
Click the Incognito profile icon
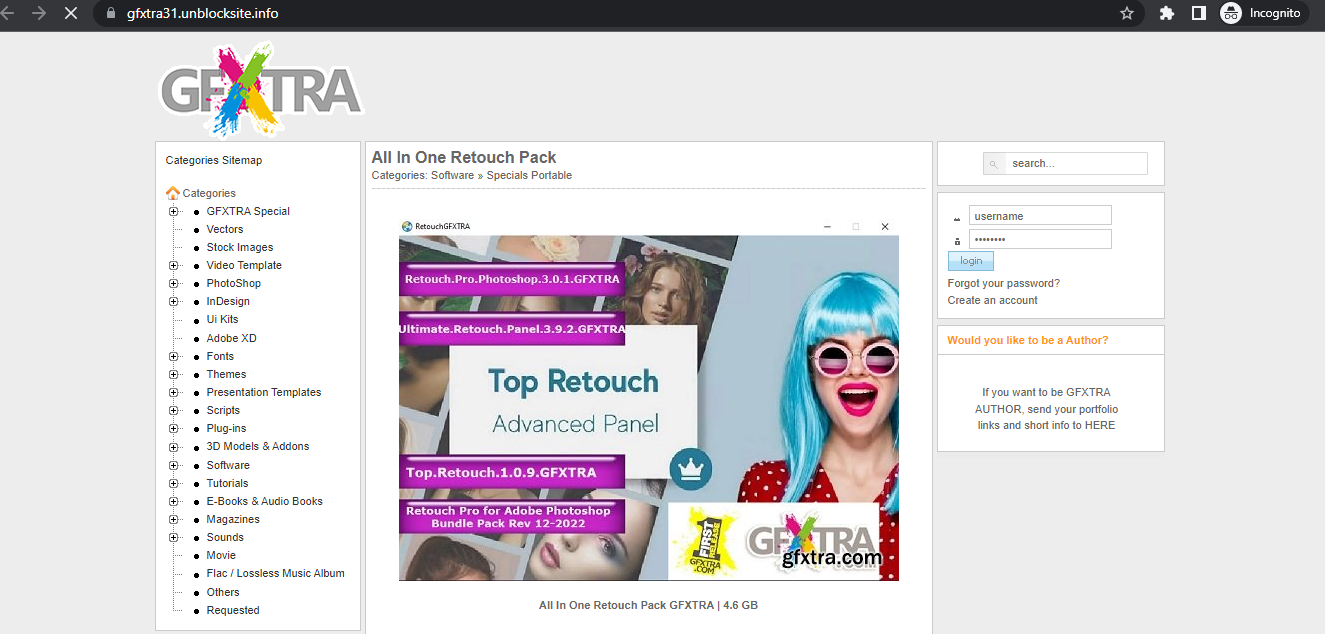tap(1230, 14)
